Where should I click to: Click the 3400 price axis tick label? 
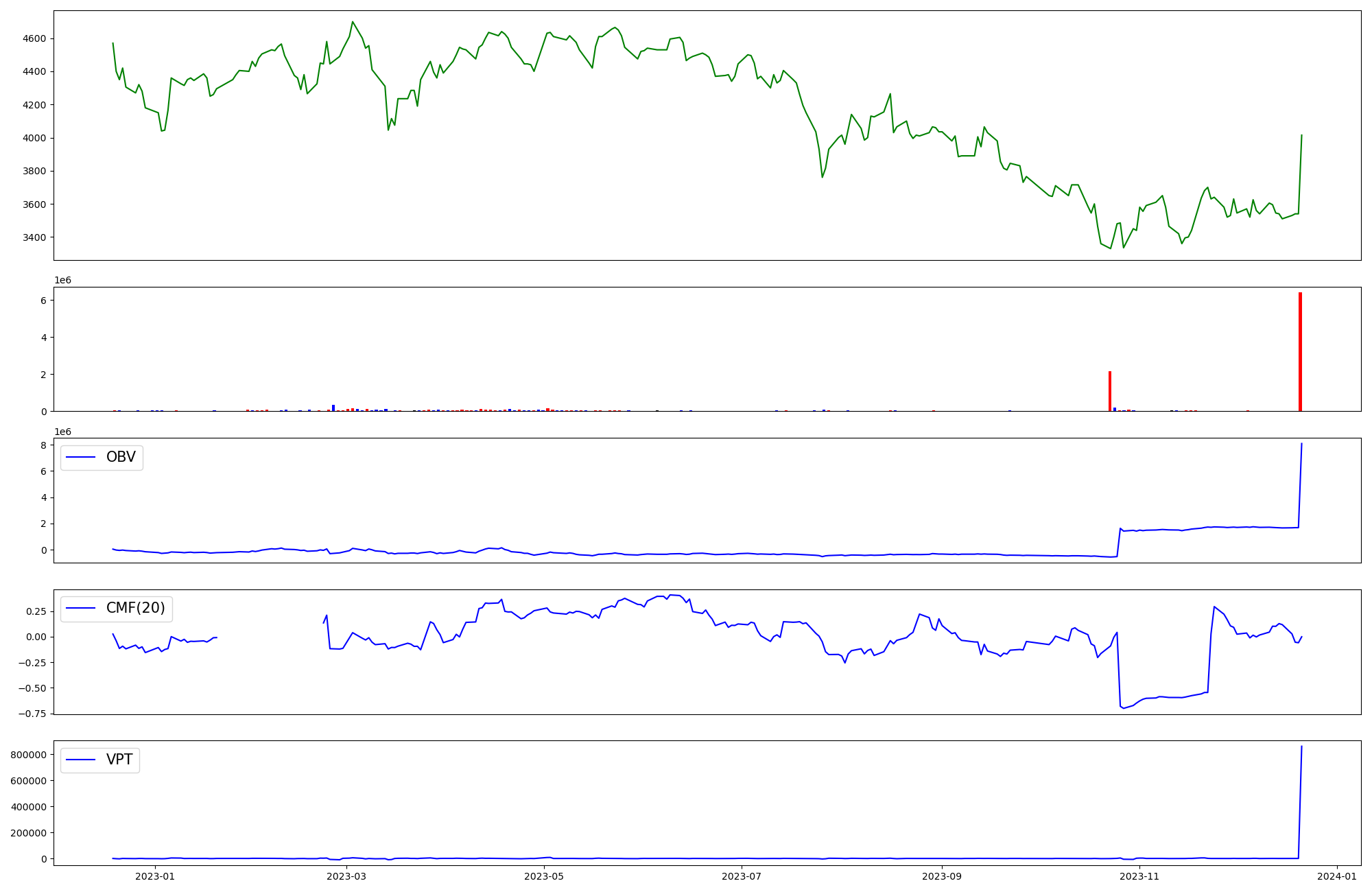[34, 237]
